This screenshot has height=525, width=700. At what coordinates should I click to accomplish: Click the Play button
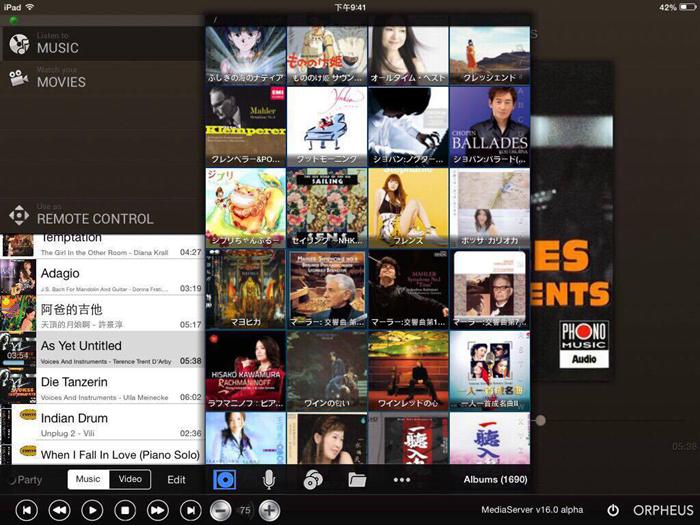coord(92,510)
